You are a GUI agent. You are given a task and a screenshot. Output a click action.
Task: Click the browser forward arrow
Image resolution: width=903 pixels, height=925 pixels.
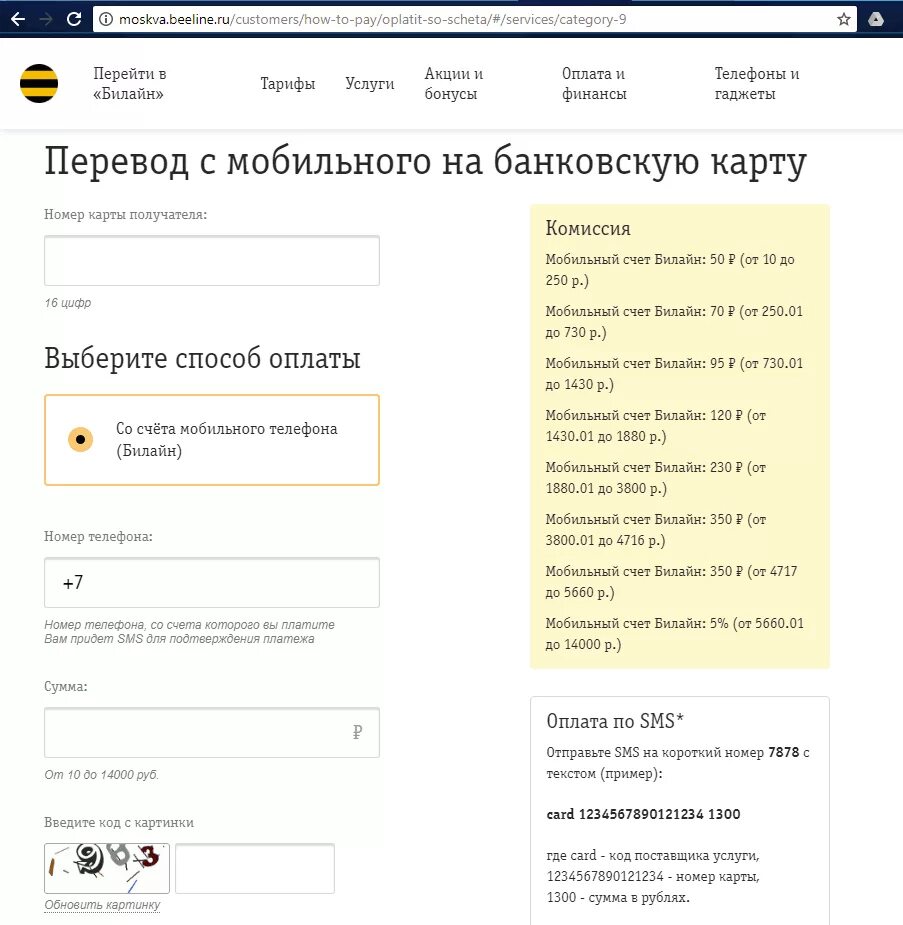click(x=45, y=19)
